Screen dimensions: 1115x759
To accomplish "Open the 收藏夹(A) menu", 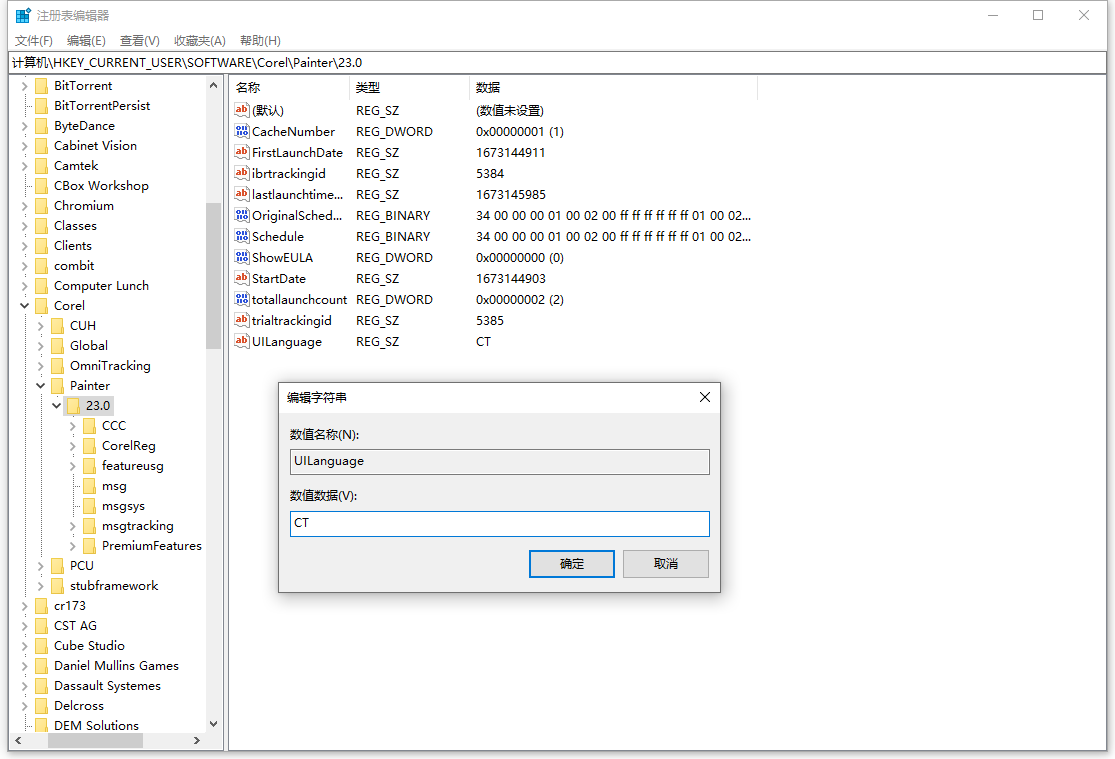I will click(x=200, y=41).
